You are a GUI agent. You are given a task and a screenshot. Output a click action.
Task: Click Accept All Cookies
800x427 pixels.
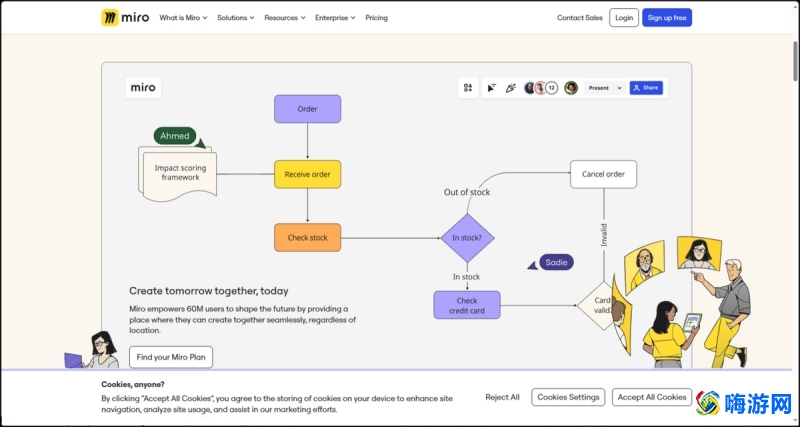click(x=652, y=397)
